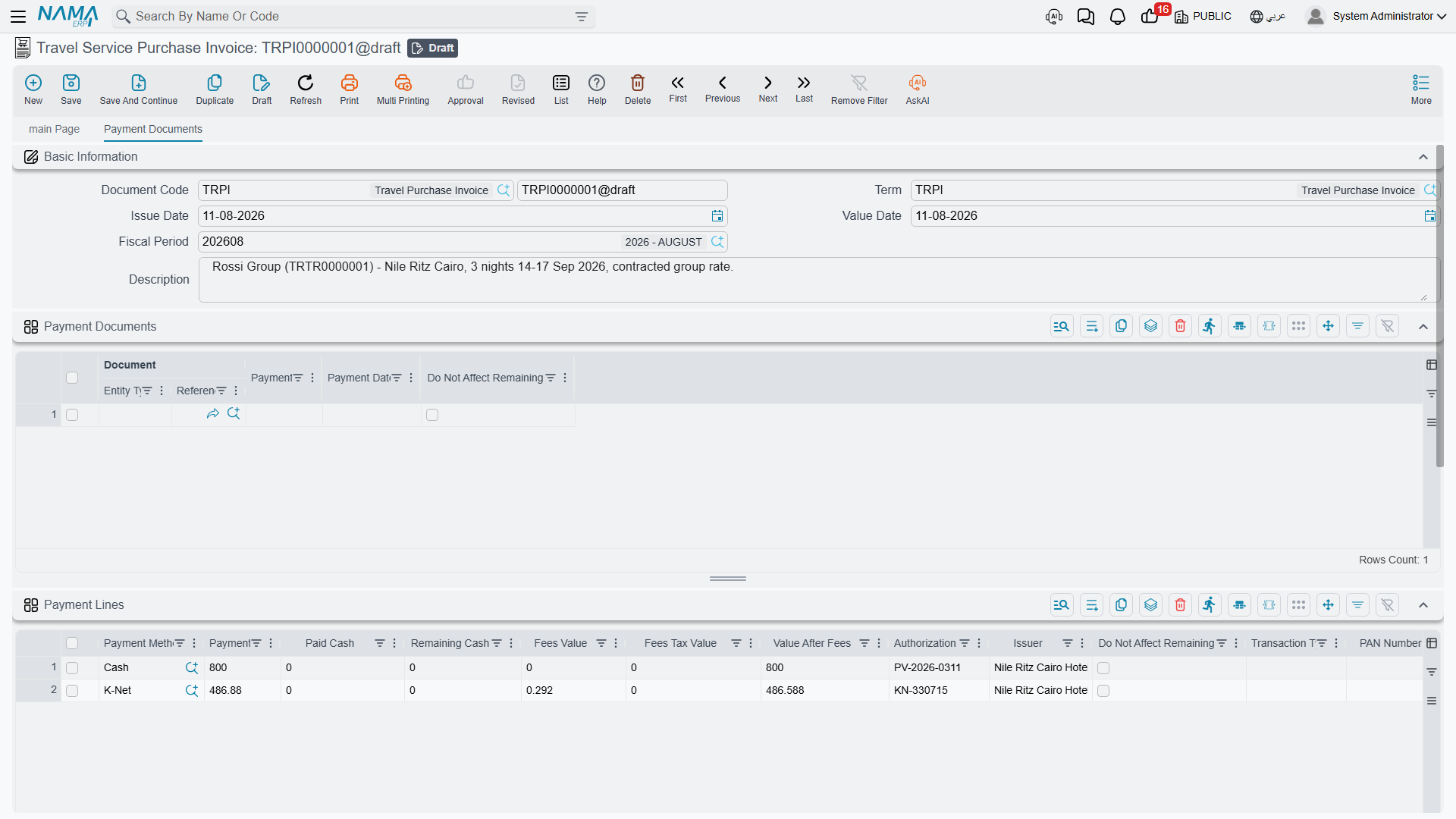Open Remaining Cash column menu
Screen dimensions: 1456x819
click(511, 643)
